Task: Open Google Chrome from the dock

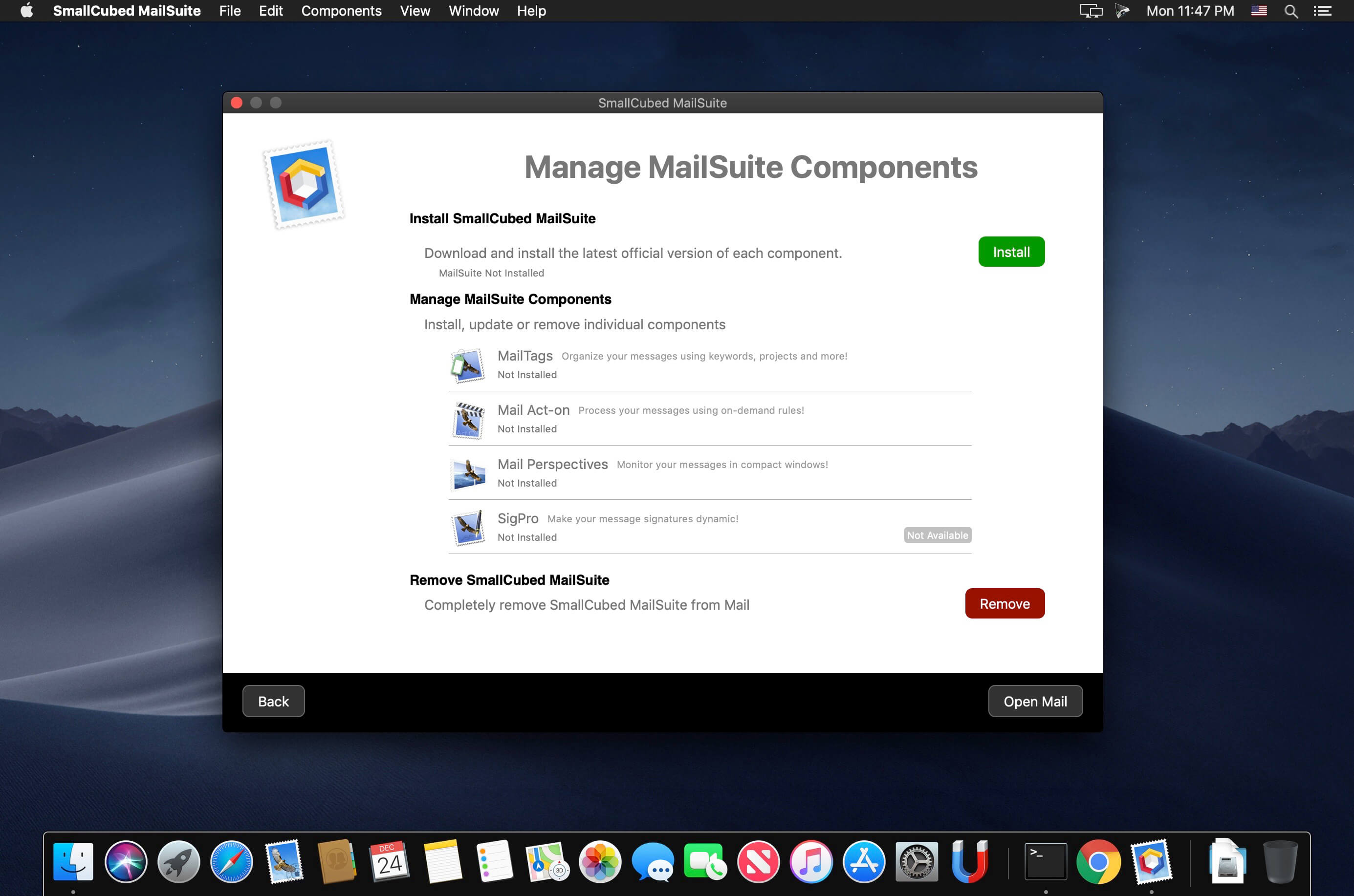Action: 1098,862
